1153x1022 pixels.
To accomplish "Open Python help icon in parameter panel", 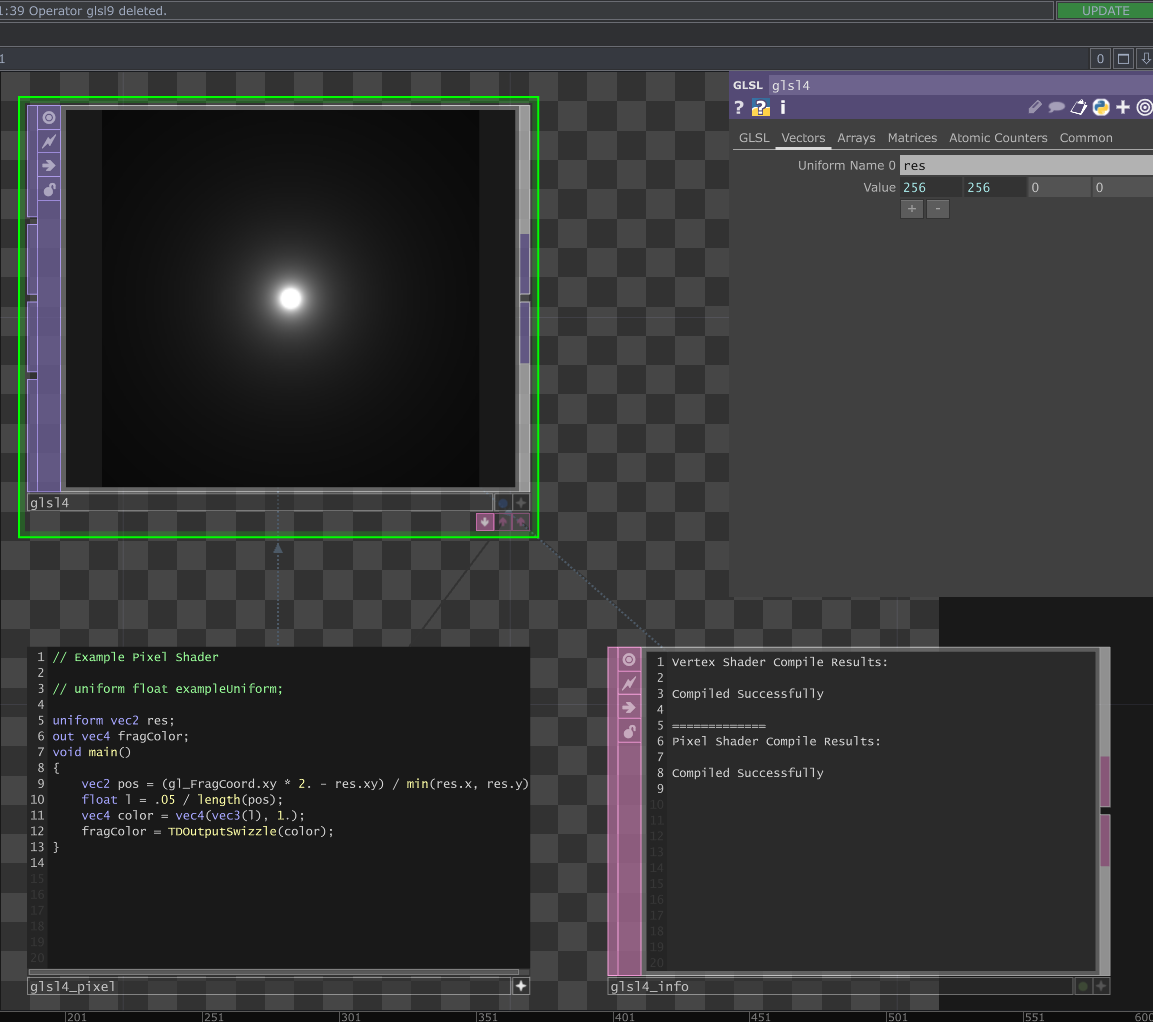I will coord(760,108).
